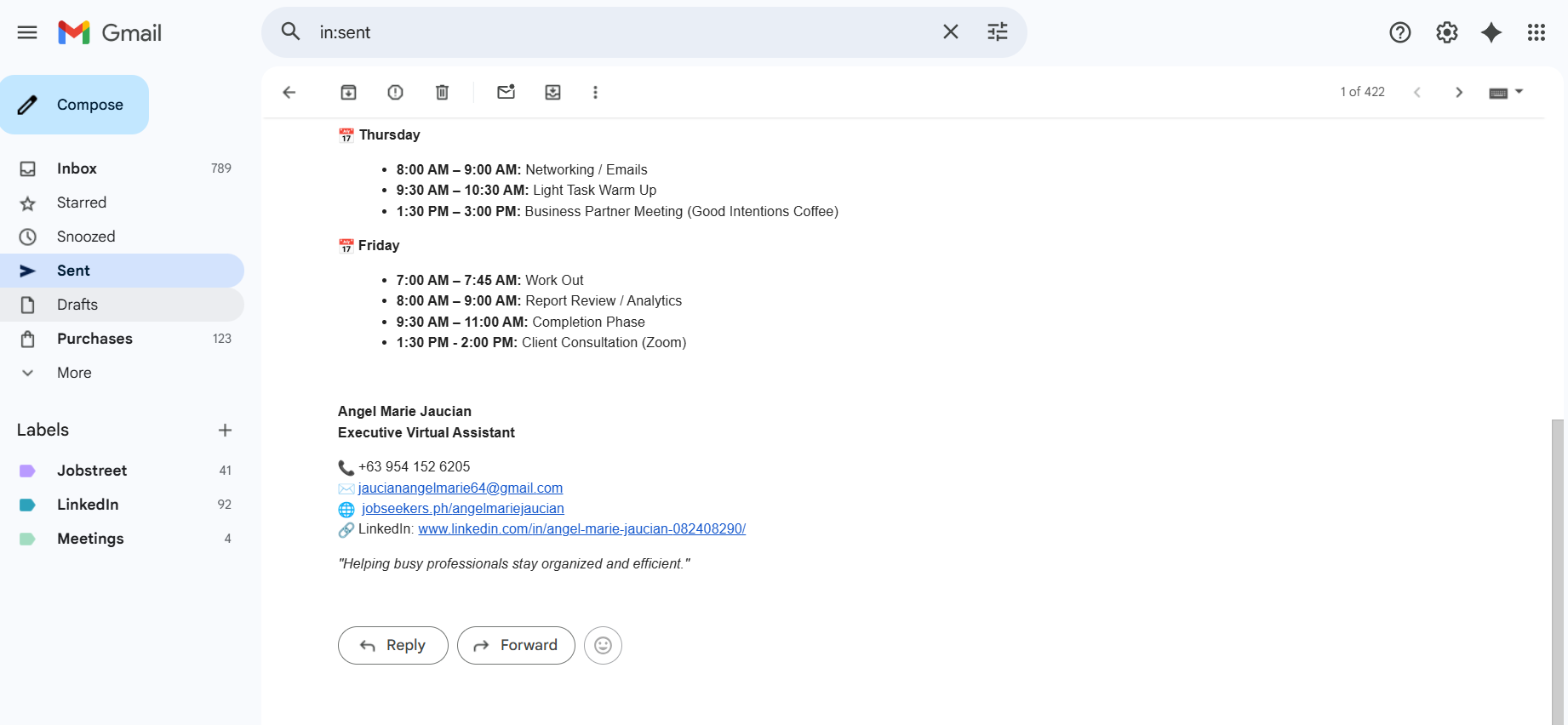Delete the email using the trash icon
Viewport: 1568px width, 725px height.
(443, 92)
